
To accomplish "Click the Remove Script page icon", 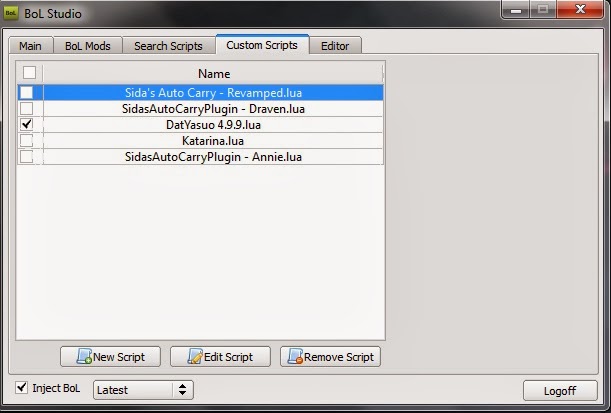I will click(x=295, y=356).
